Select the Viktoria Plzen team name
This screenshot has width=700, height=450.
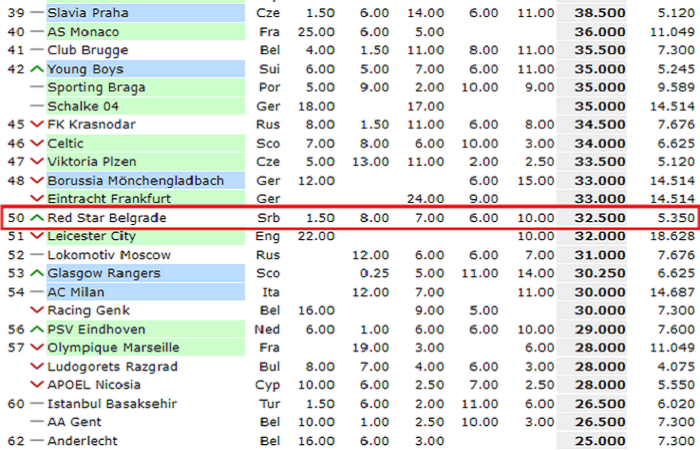(x=92, y=162)
